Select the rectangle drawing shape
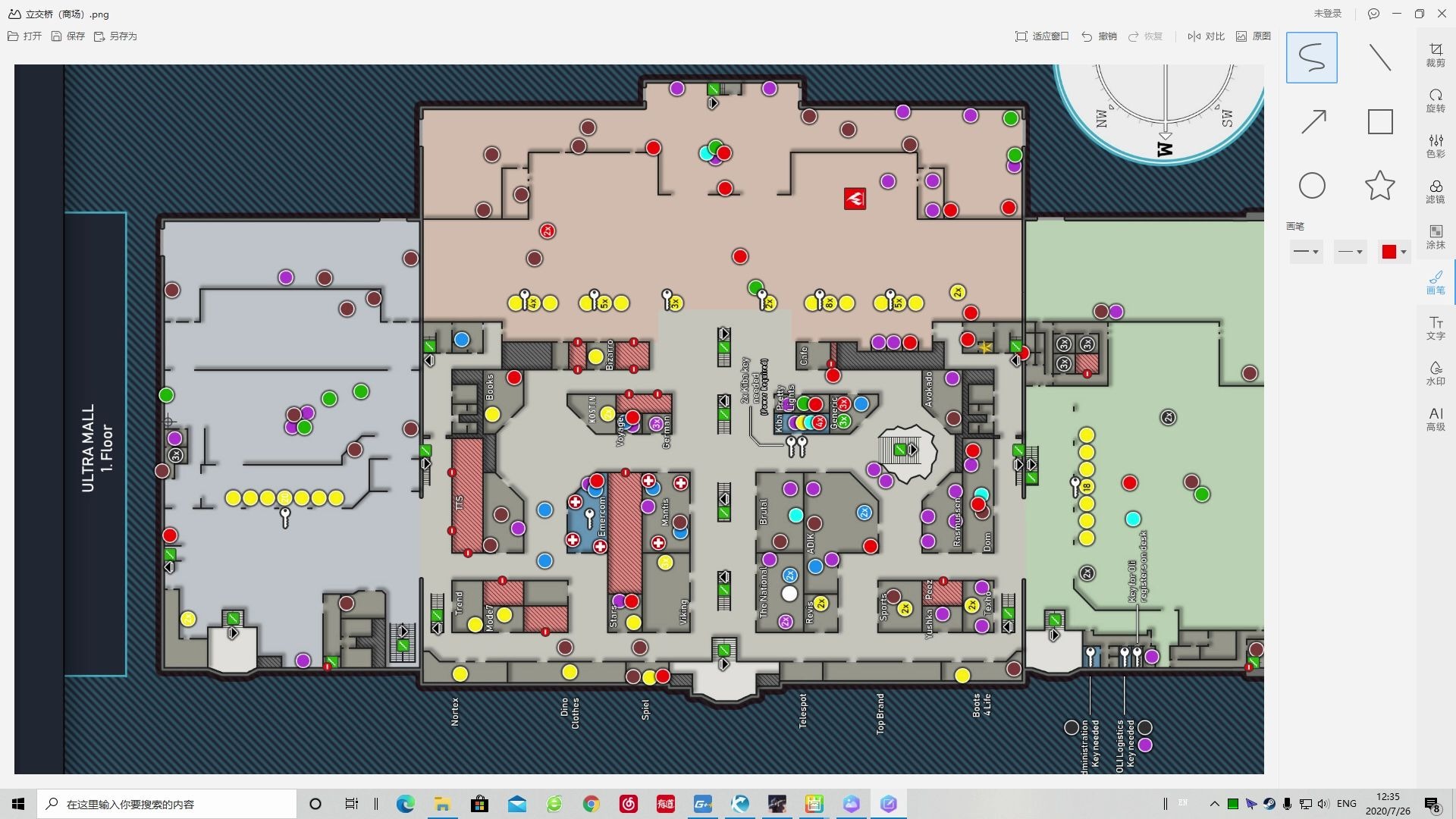1456x819 pixels. 1379,121
